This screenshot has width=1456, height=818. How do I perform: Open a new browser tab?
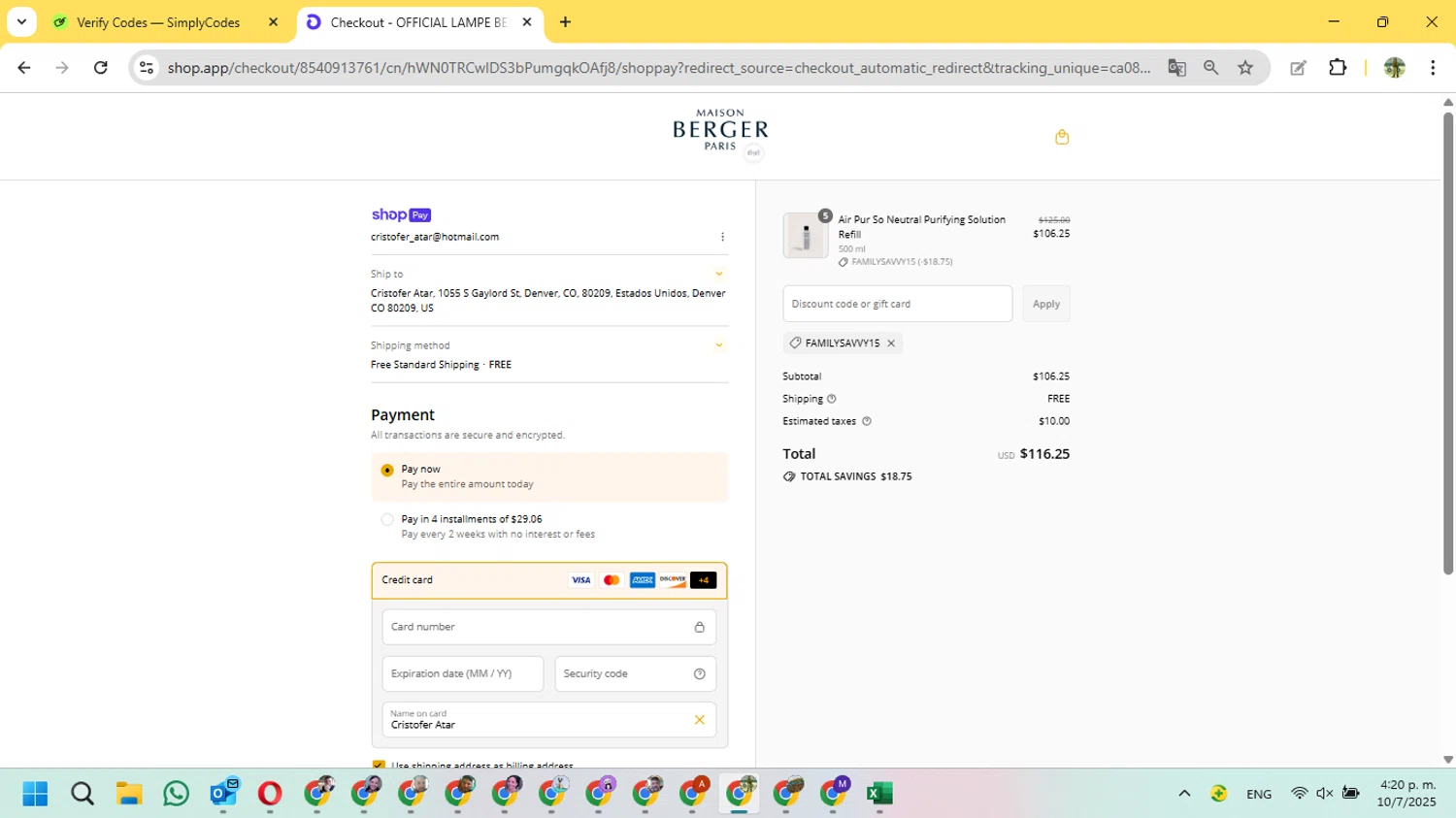pyautogui.click(x=565, y=22)
